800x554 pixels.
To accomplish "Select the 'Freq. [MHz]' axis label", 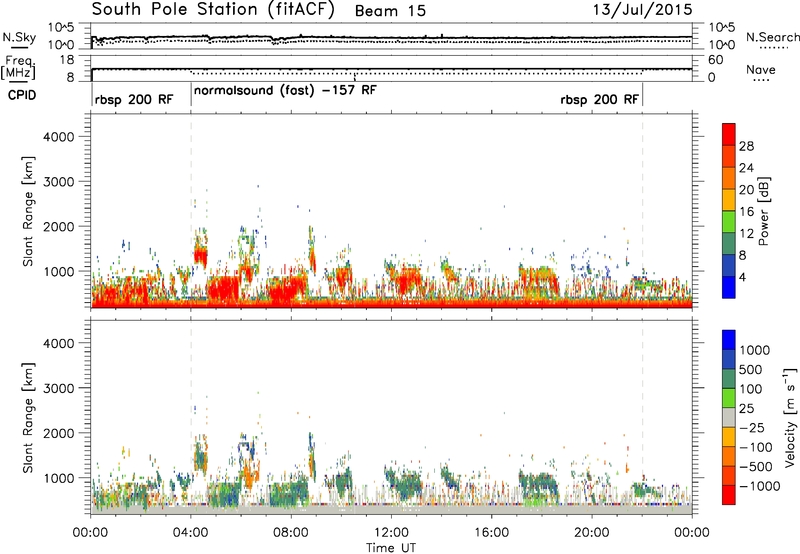I will pos(19,68).
